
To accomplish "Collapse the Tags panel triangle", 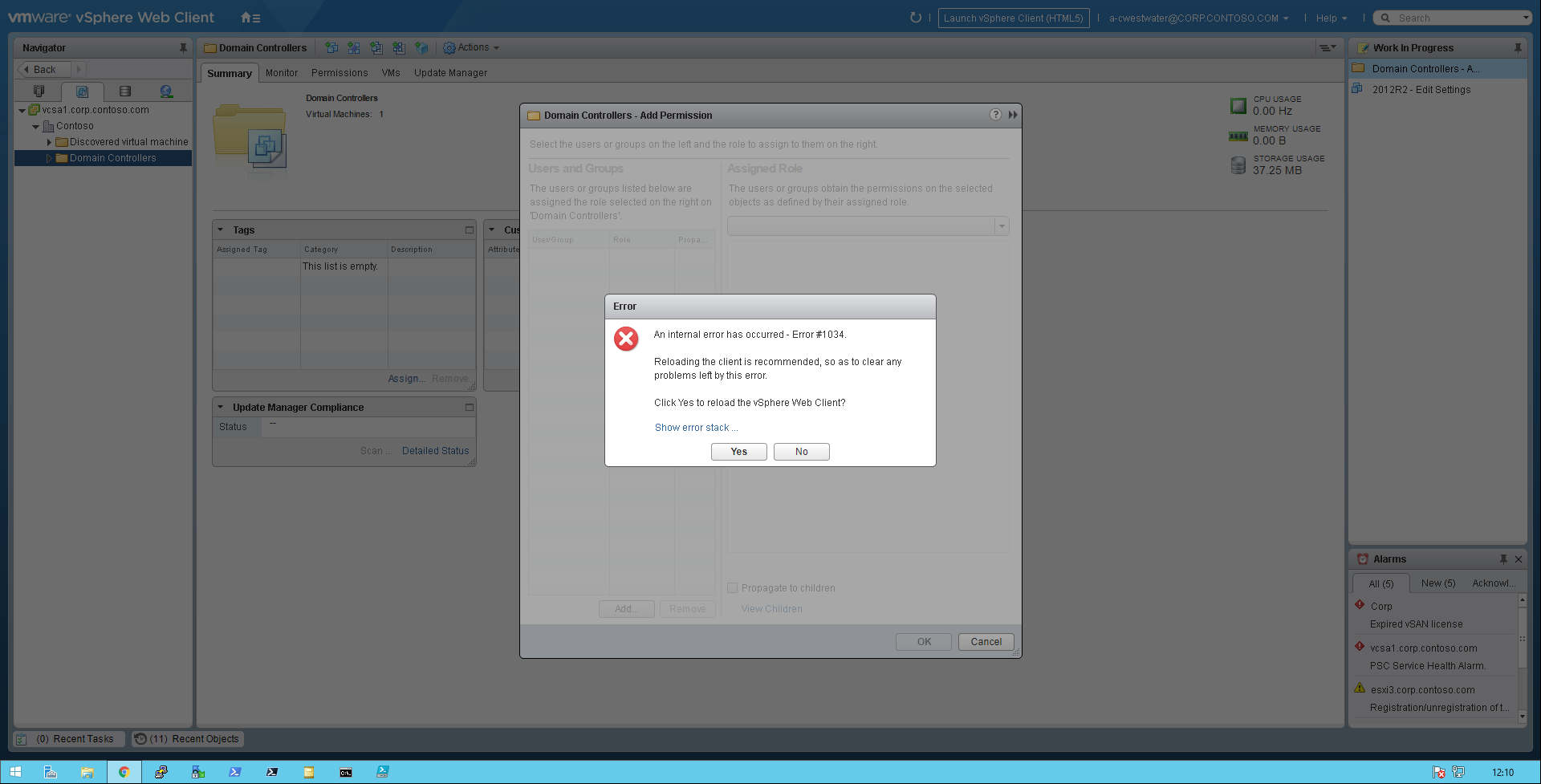I will coord(221,230).
